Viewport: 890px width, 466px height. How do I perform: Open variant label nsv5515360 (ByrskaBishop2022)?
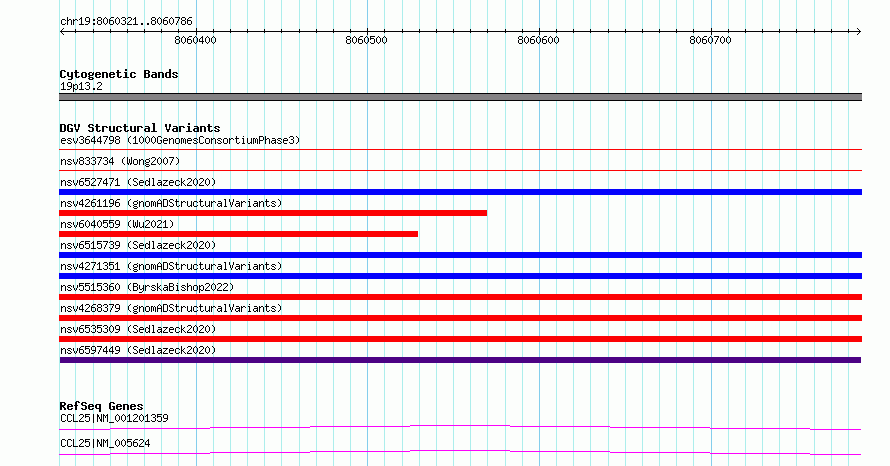click(147, 287)
